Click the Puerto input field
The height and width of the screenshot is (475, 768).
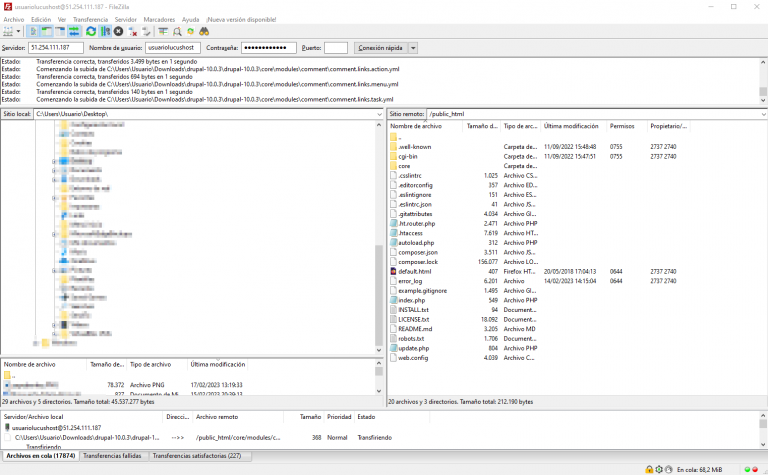pos(336,48)
